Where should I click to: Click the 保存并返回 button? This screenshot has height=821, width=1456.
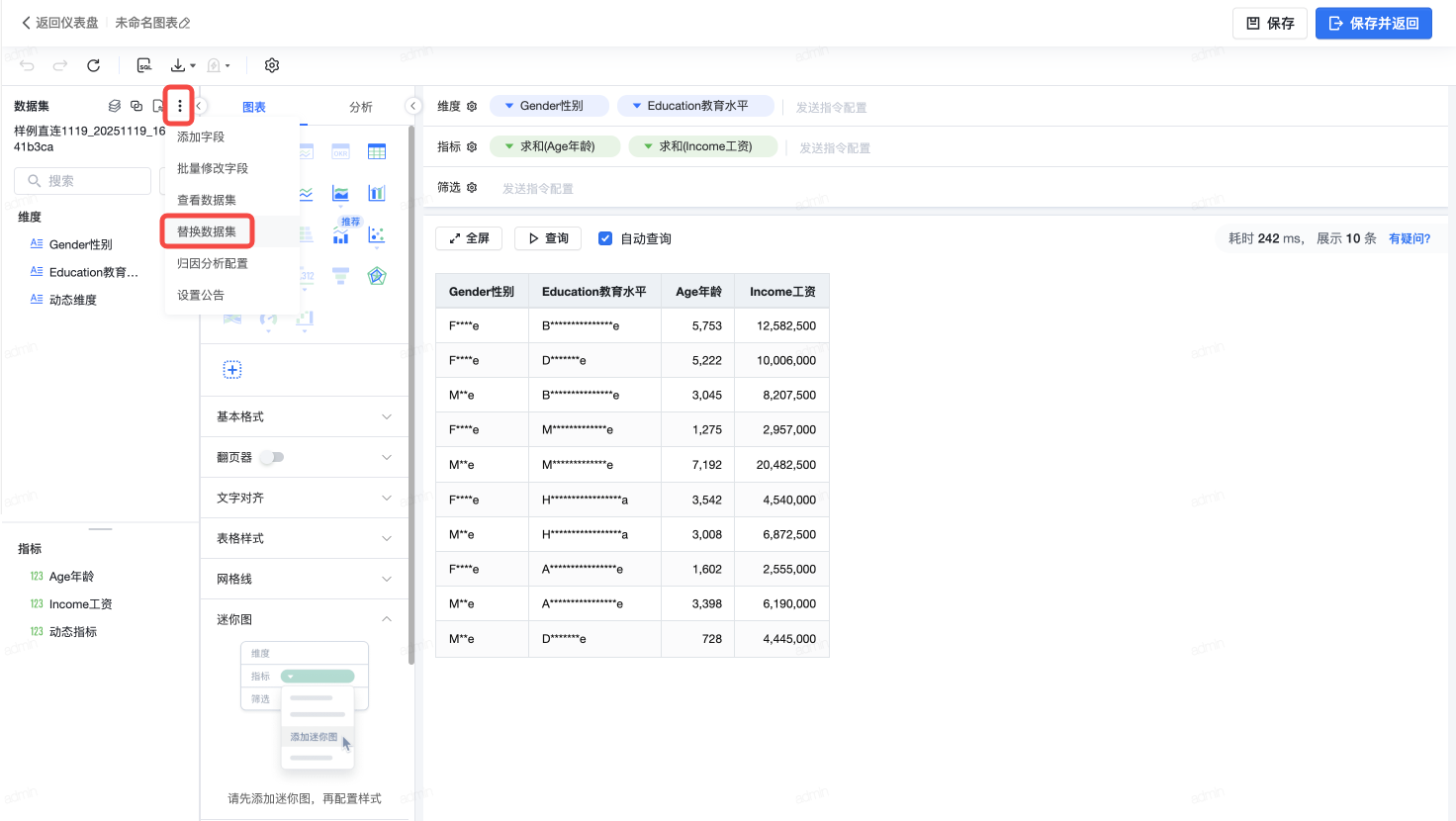click(1373, 23)
